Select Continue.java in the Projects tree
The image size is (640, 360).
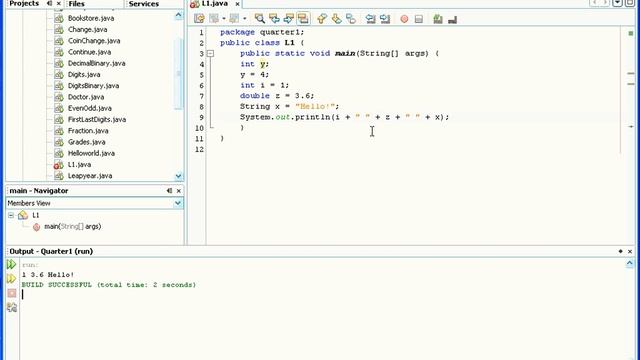point(89,52)
